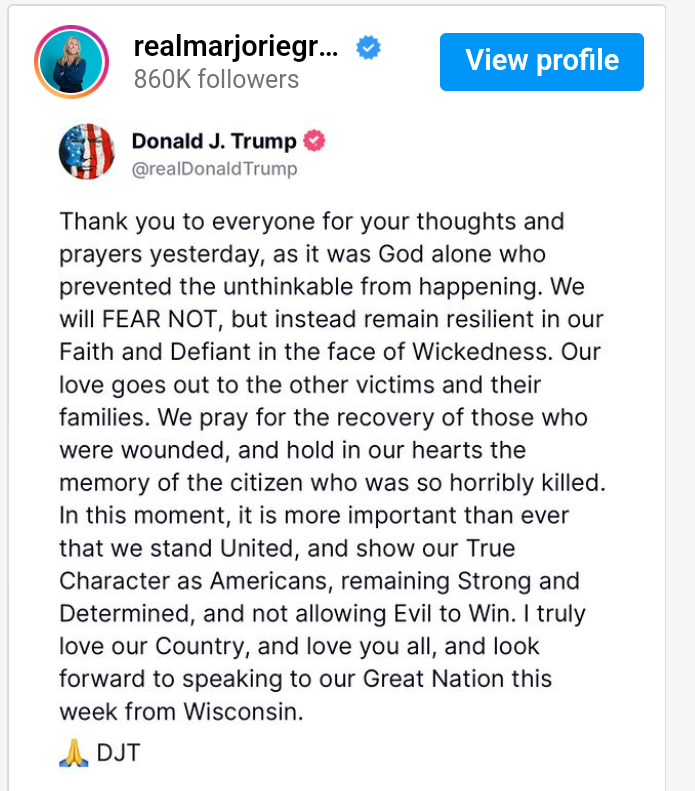Click the @realDonaldTrump handle
Viewport: 695px width, 791px height.
coord(214,168)
